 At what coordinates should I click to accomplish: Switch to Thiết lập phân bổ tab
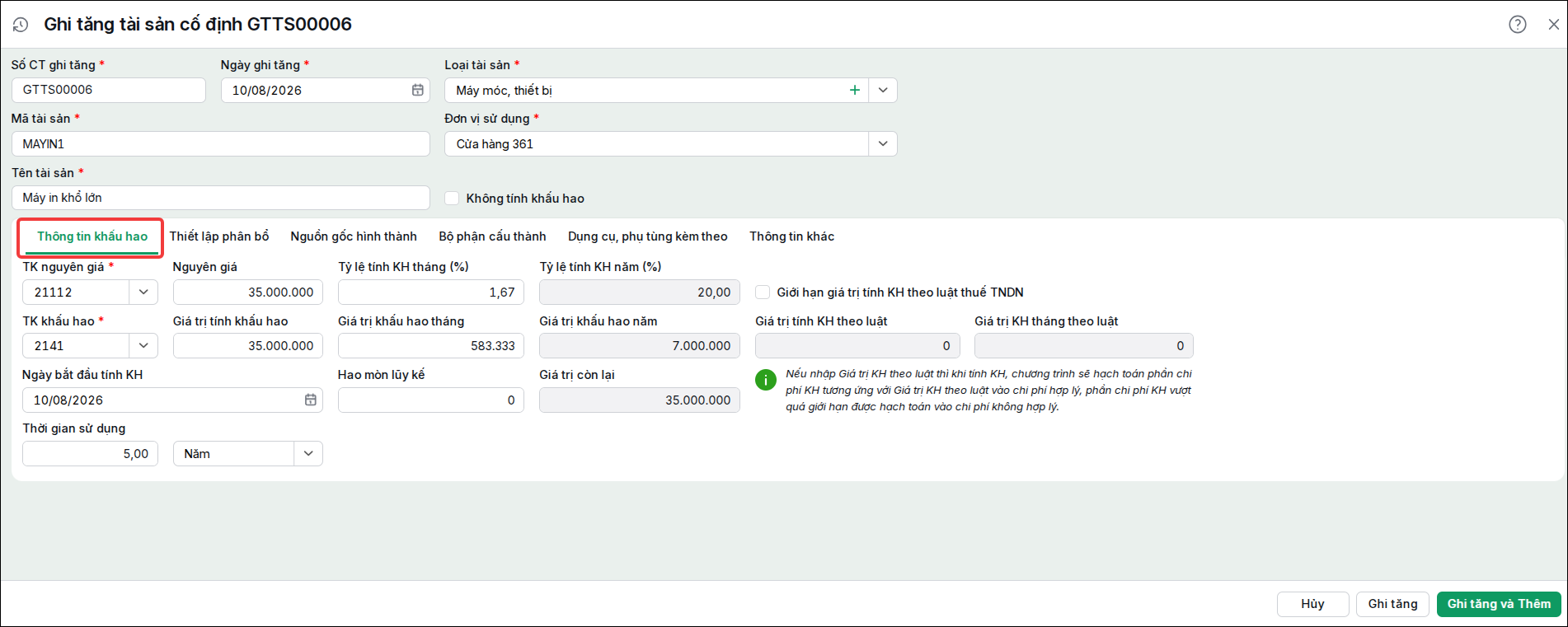[219, 236]
